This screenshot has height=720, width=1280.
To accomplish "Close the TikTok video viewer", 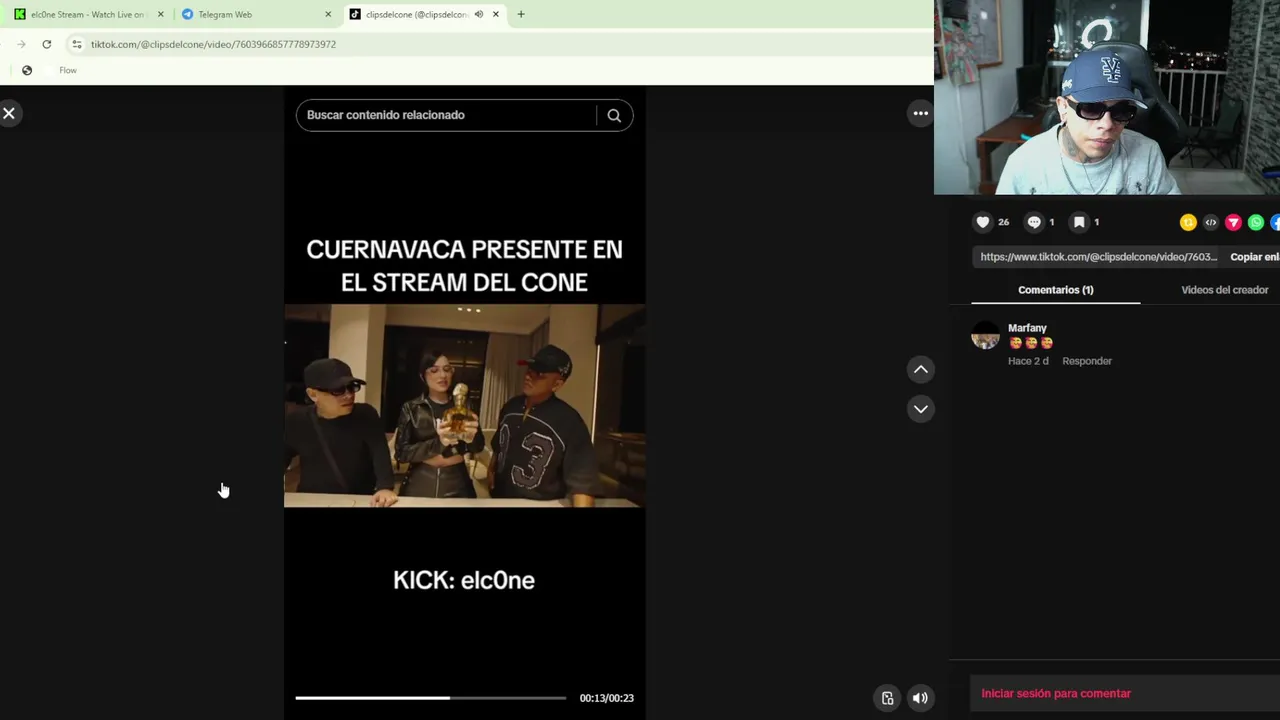I will pos(9,114).
